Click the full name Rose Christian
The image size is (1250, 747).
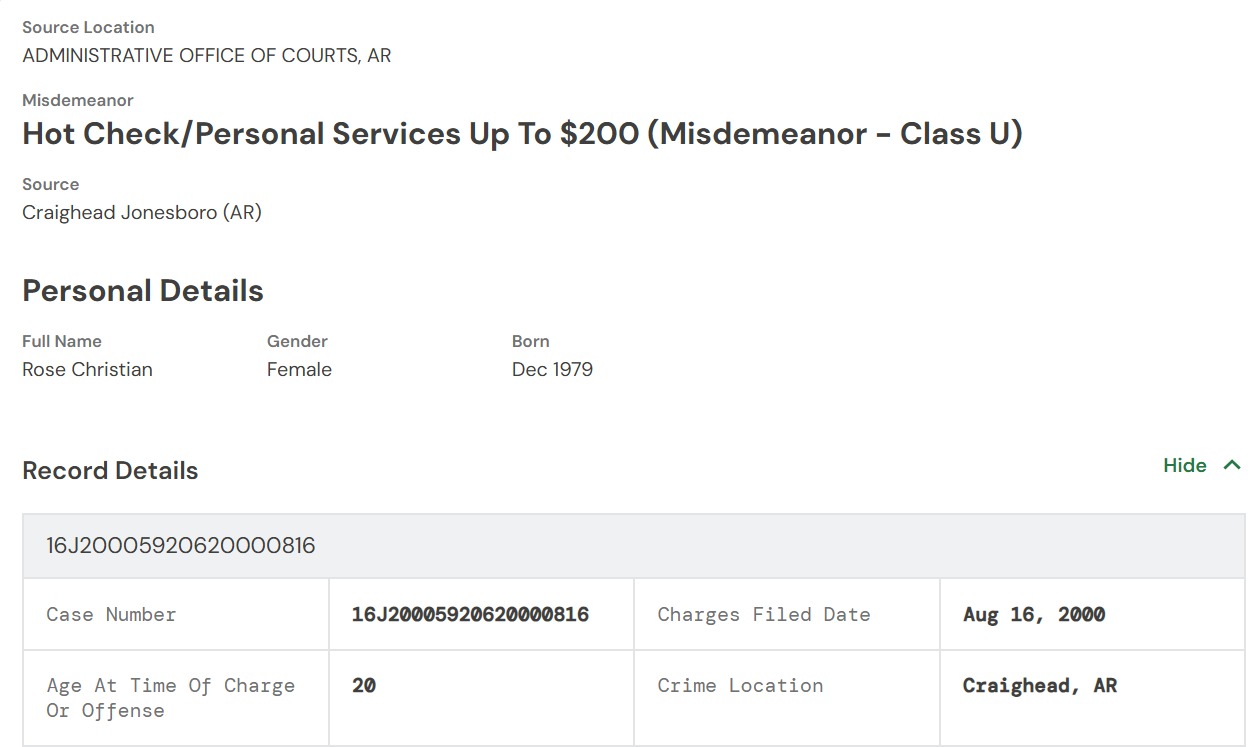click(x=87, y=370)
